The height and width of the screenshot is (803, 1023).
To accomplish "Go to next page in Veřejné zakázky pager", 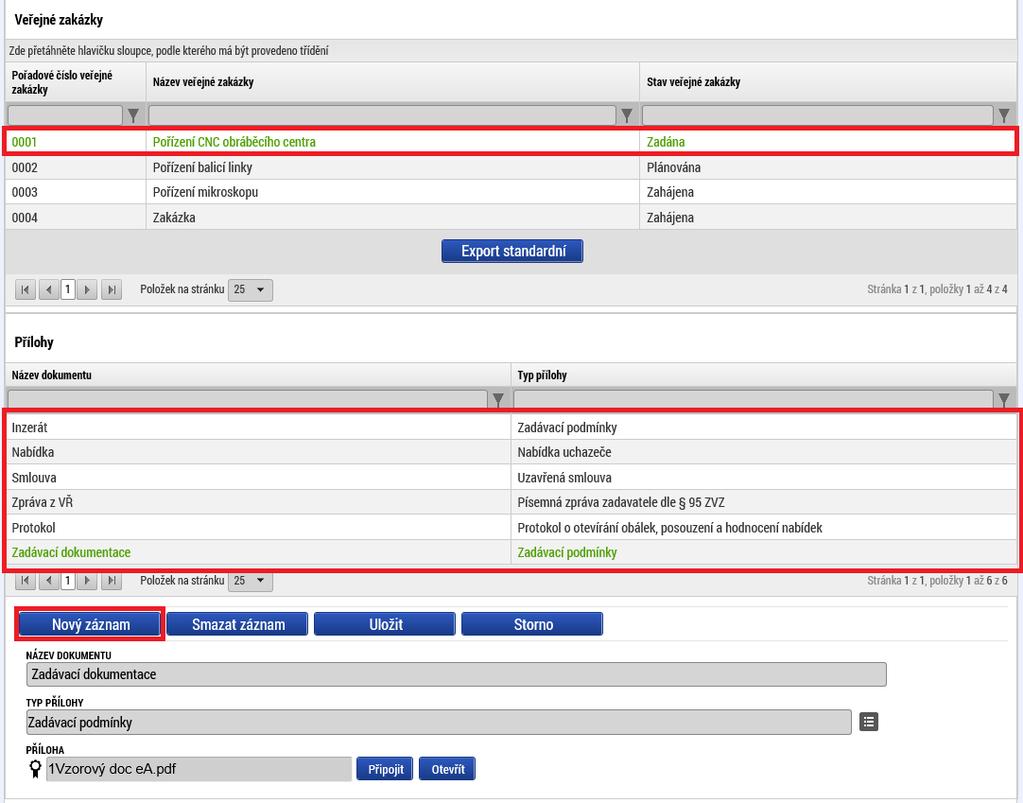I will click(x=87, y=289).
